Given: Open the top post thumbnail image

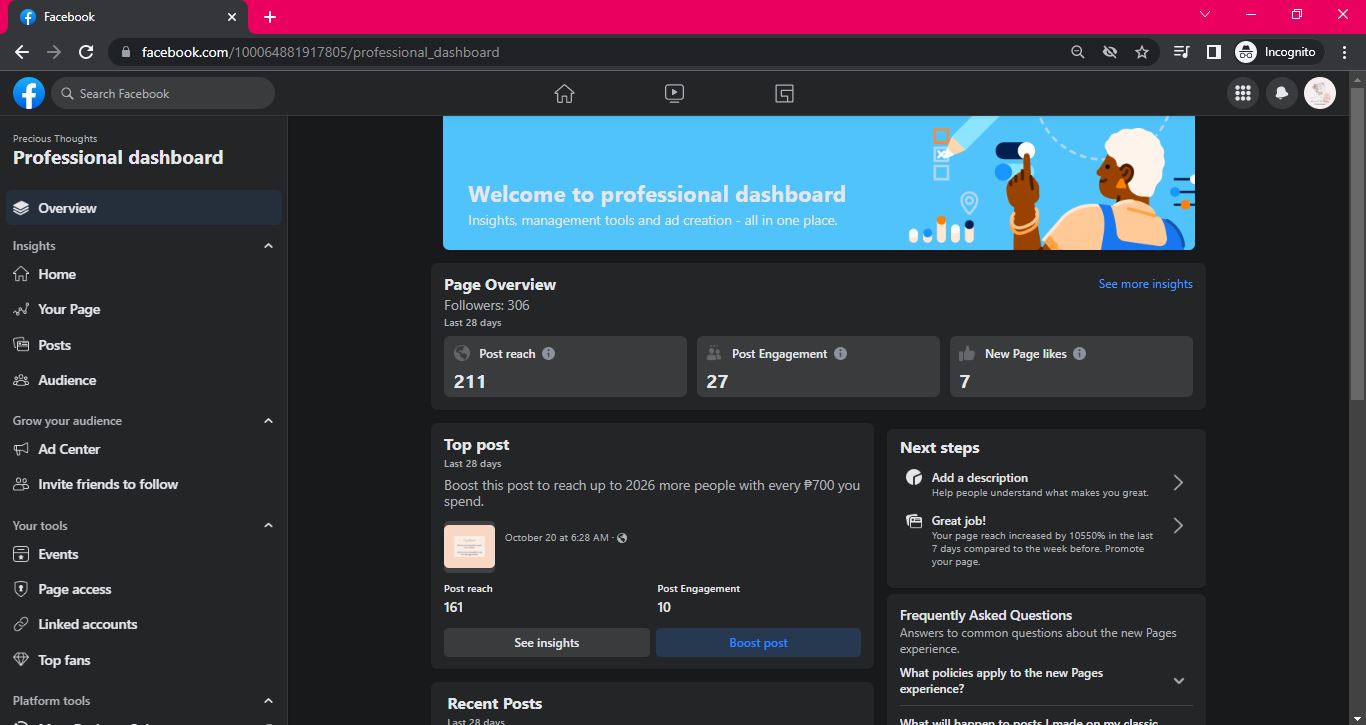Looking at the screenshot, I should (x=469, y=546).
